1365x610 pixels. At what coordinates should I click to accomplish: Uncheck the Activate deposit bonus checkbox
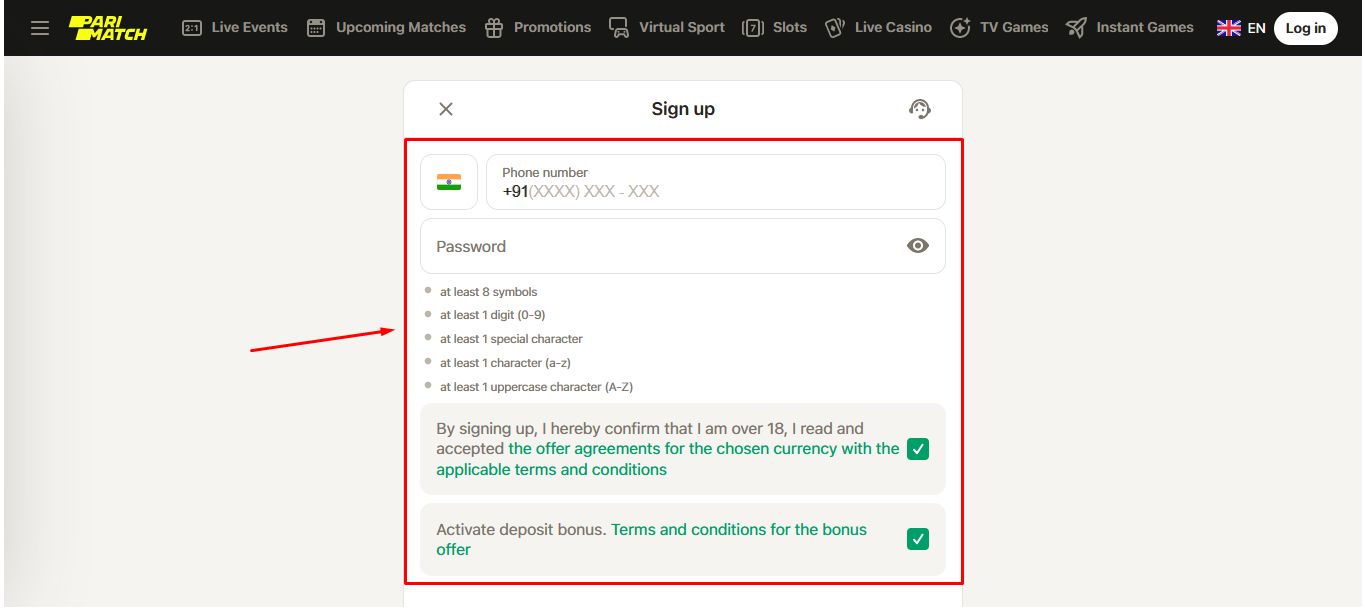pyautogui.click(x=917, y=539)
